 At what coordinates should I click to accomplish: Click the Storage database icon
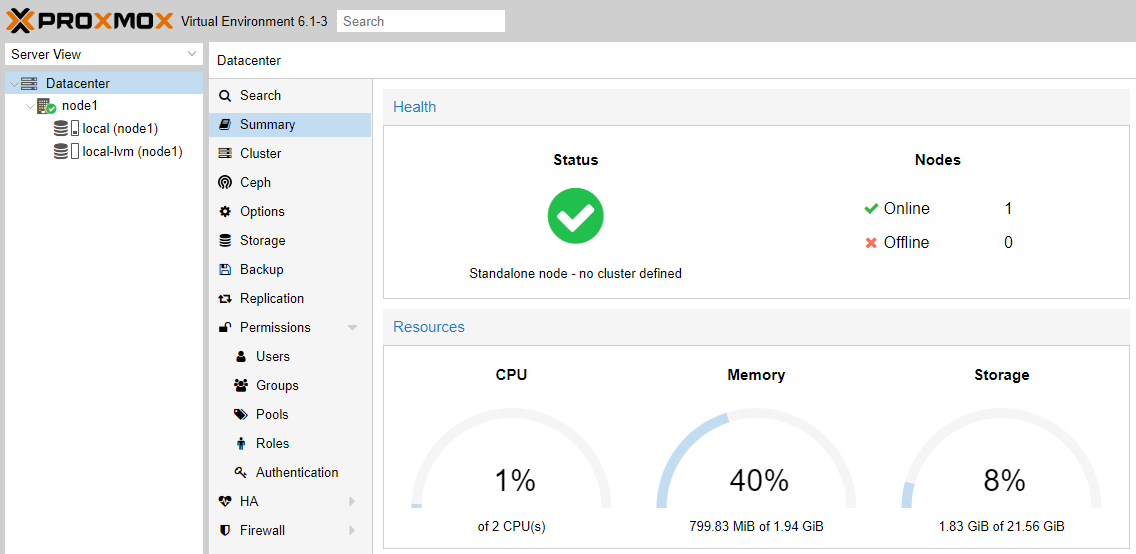click(x=225, y=241)
